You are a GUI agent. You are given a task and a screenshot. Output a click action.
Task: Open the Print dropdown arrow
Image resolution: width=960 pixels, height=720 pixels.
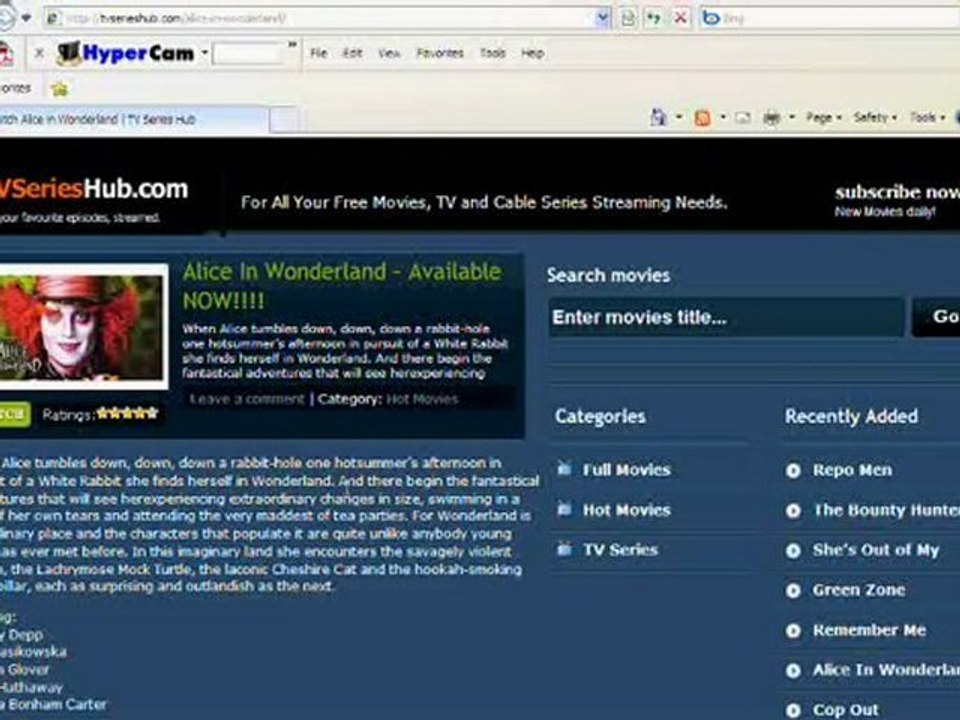click(x=792, y=117)
